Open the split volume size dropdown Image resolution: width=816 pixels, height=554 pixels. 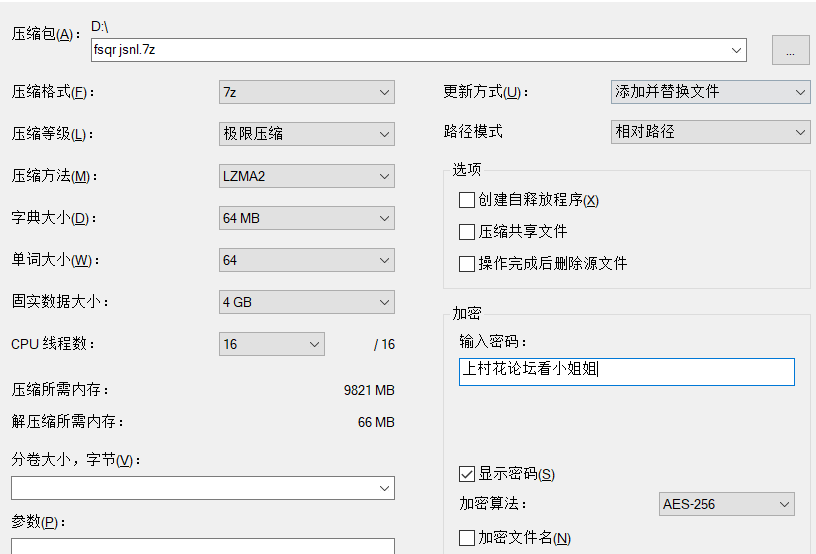[202, 488]
